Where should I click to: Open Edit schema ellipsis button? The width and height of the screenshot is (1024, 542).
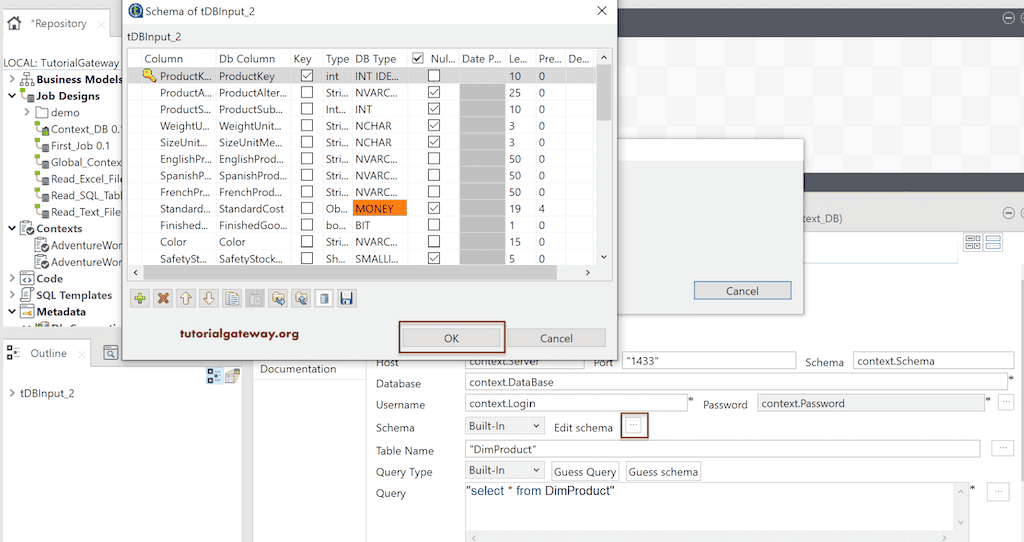click(633, 426)
